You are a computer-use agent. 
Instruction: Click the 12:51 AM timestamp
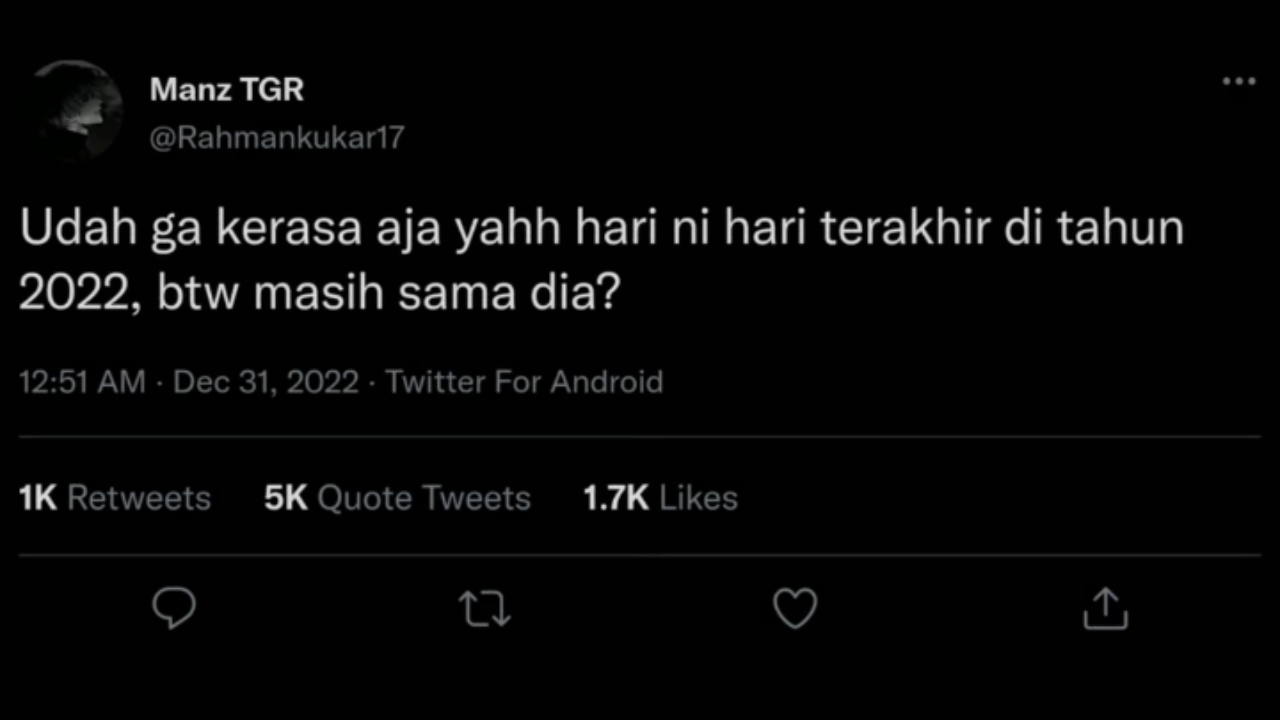(x=83, y=382)
